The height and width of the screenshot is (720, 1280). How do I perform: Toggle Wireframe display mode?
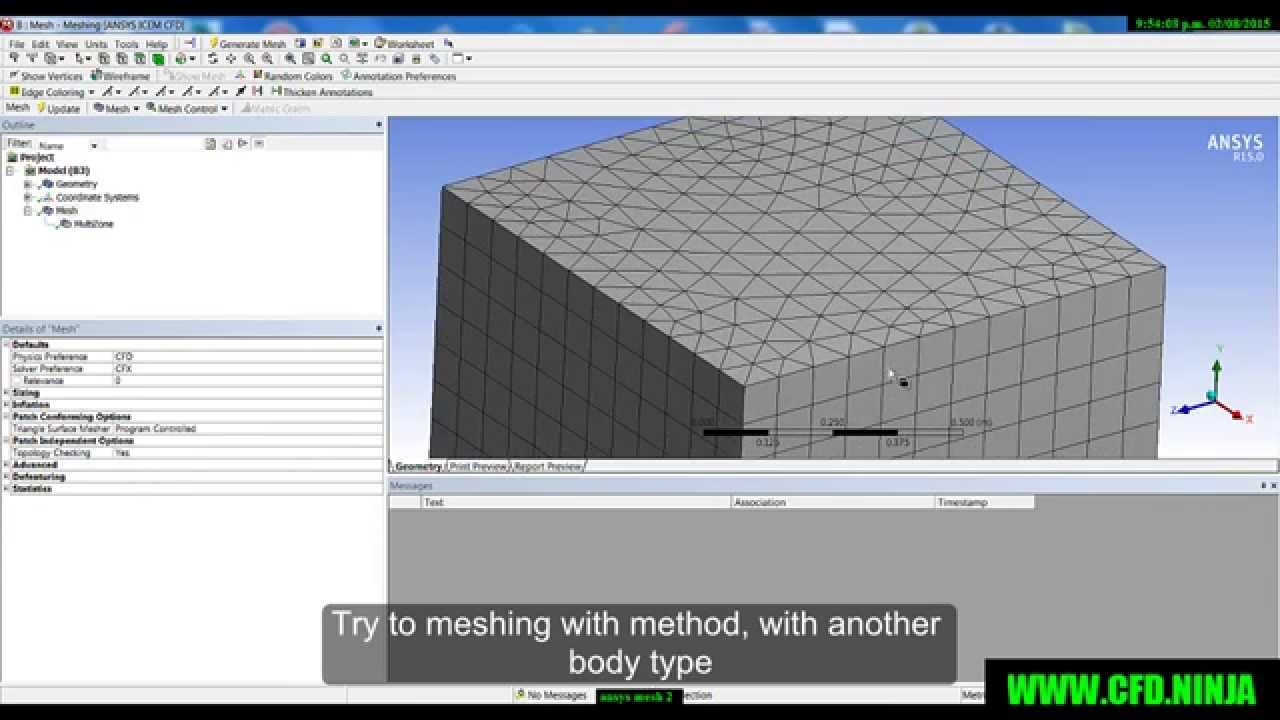tap(120, 76)
